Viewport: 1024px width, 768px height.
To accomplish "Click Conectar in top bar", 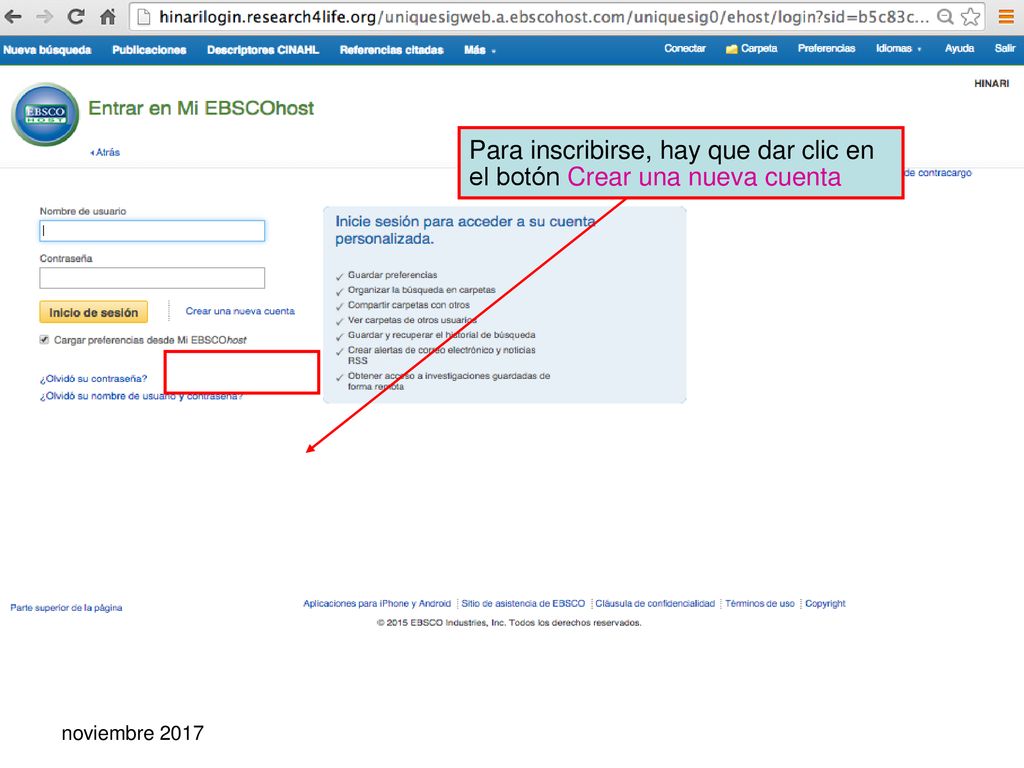I will (685, 48).
